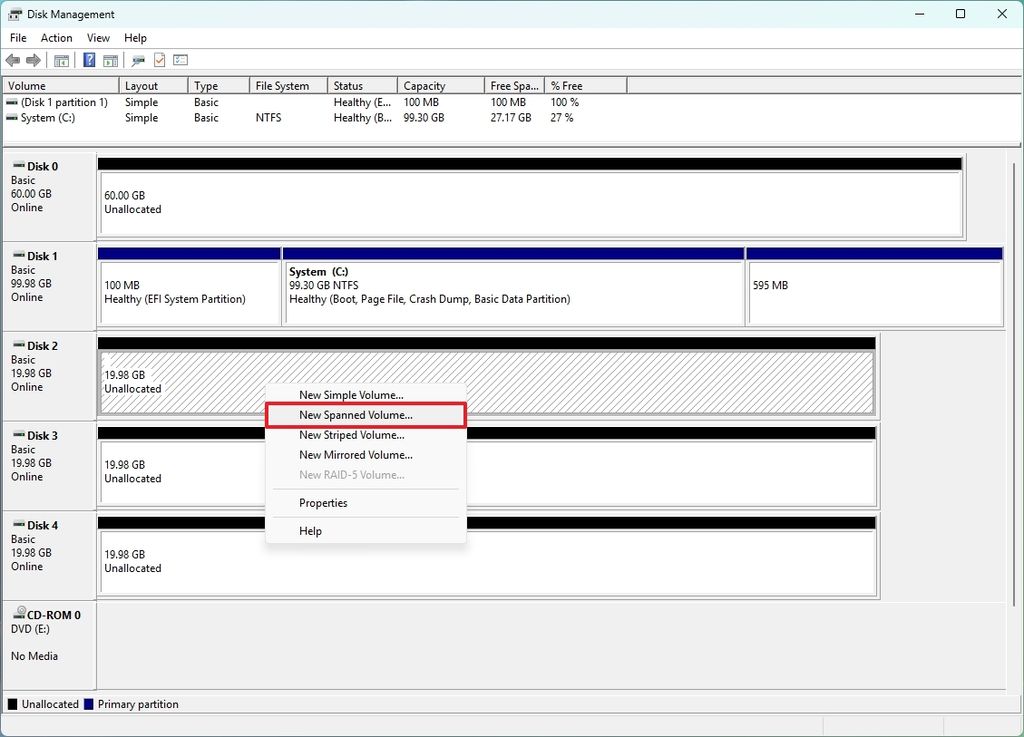Toggle the console tree pane icon
Screen dimensions: 1024x737
pos(61,59)
